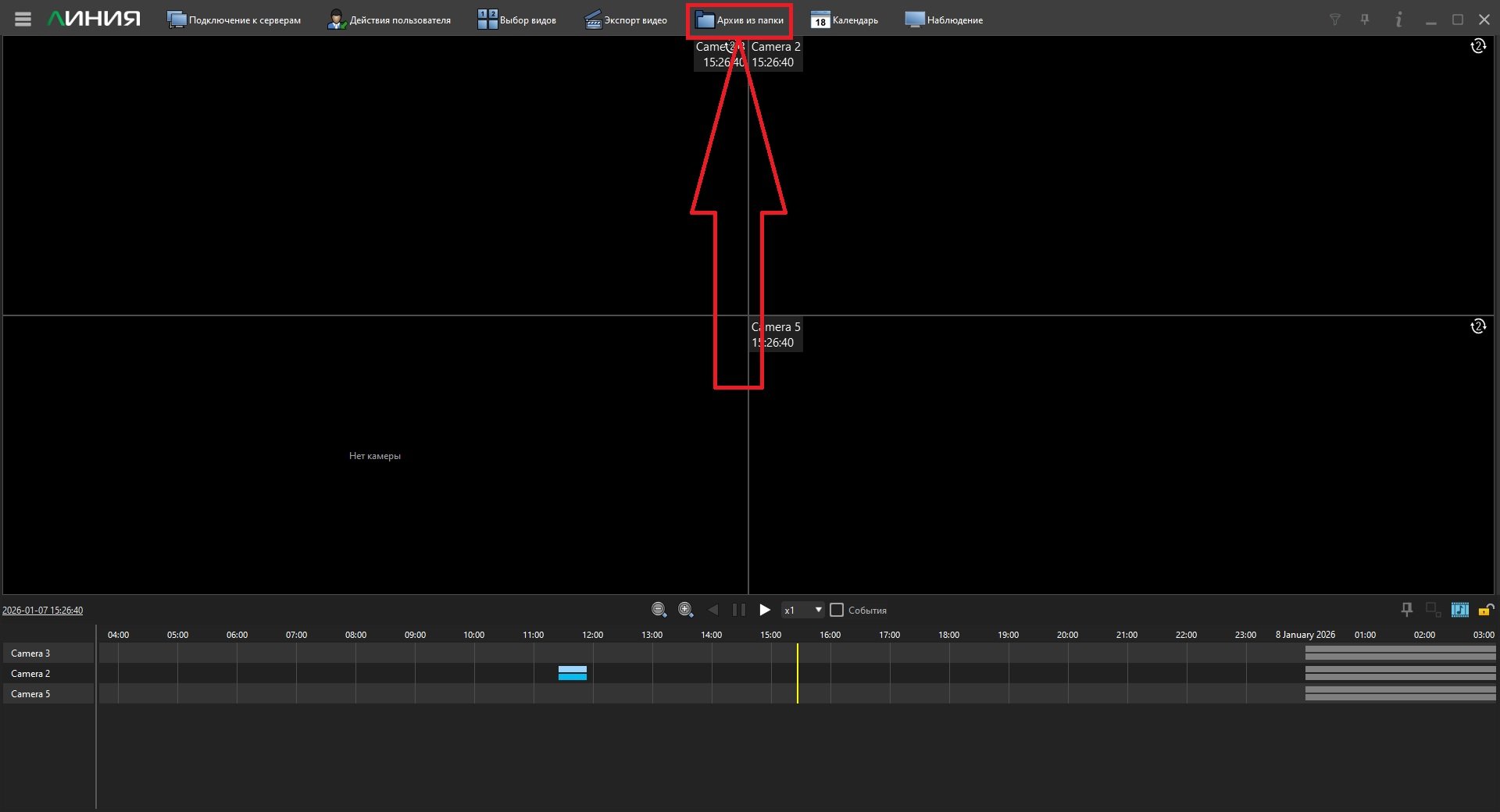This screenshot has width=1500, height=812.
Task: Click the blue recording segment on Camera 2 track
Action: [572, 673]
